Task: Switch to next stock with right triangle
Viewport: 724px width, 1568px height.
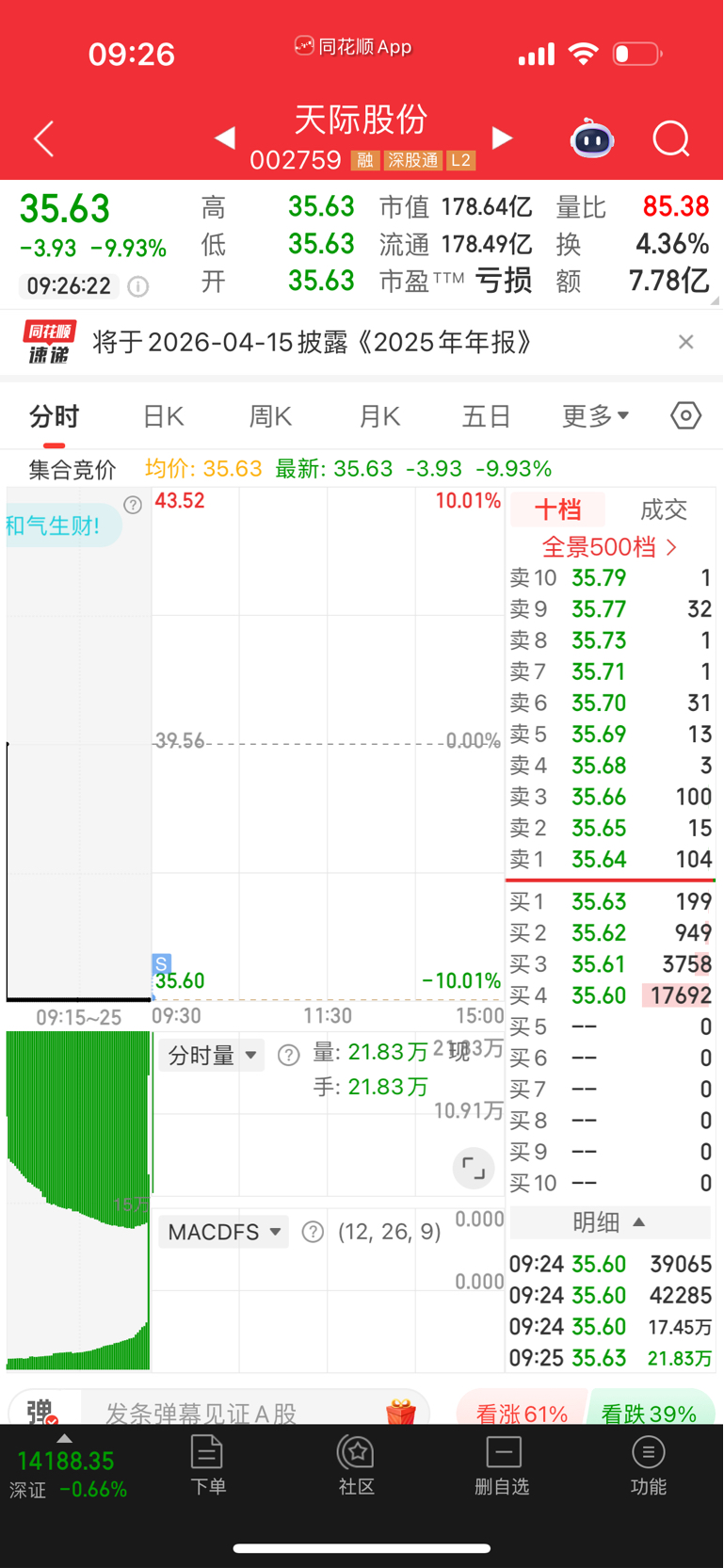Action: 503,138
